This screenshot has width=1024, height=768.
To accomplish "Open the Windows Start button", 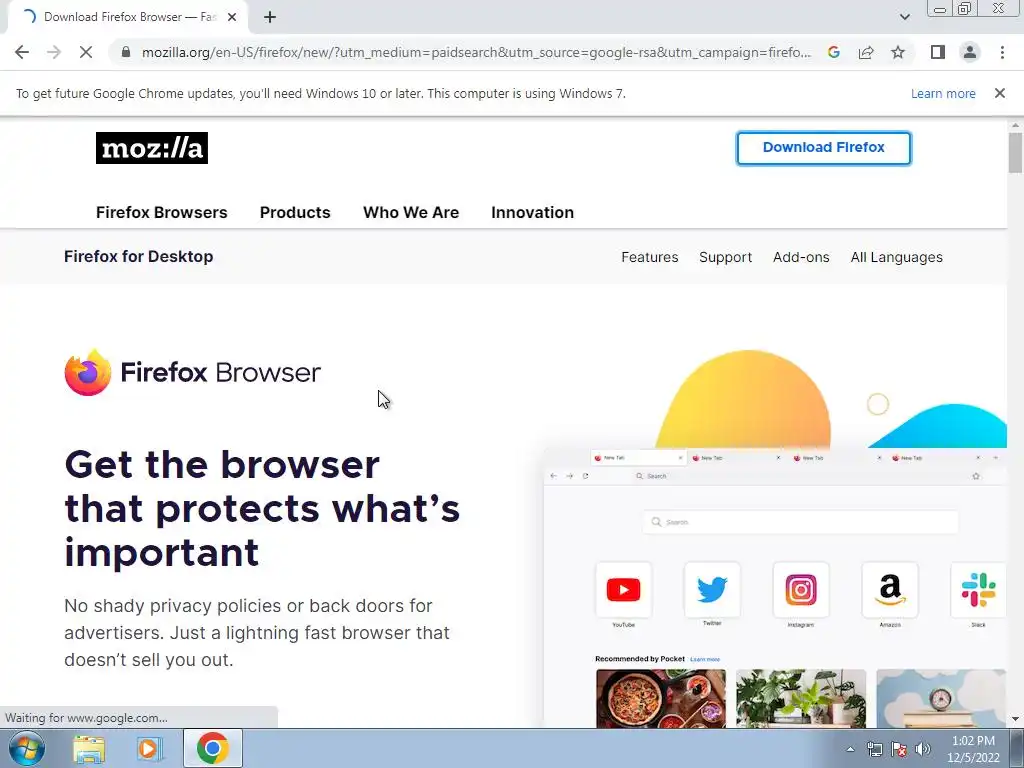I will (x=27, y=748).
